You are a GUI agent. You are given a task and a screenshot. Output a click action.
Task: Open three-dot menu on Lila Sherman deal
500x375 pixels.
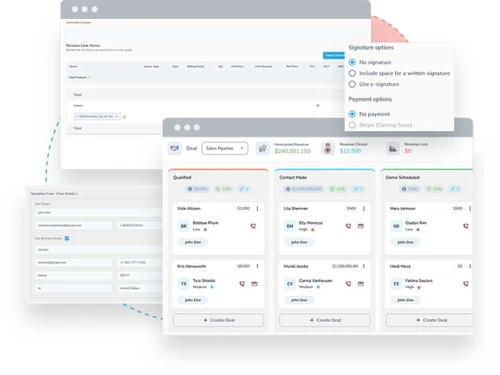click(364, 208)
